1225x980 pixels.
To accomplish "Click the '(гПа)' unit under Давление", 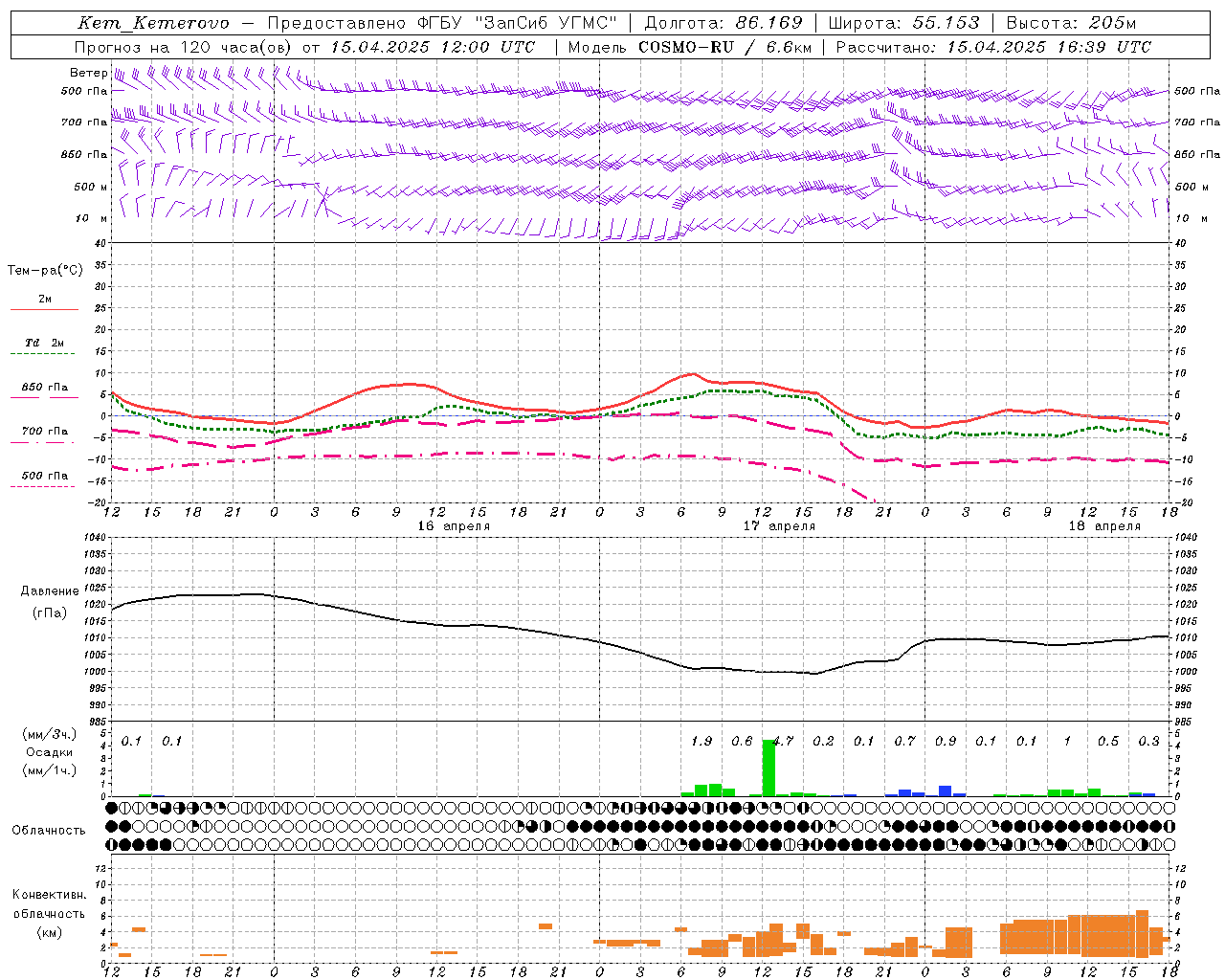I will 50,613.
